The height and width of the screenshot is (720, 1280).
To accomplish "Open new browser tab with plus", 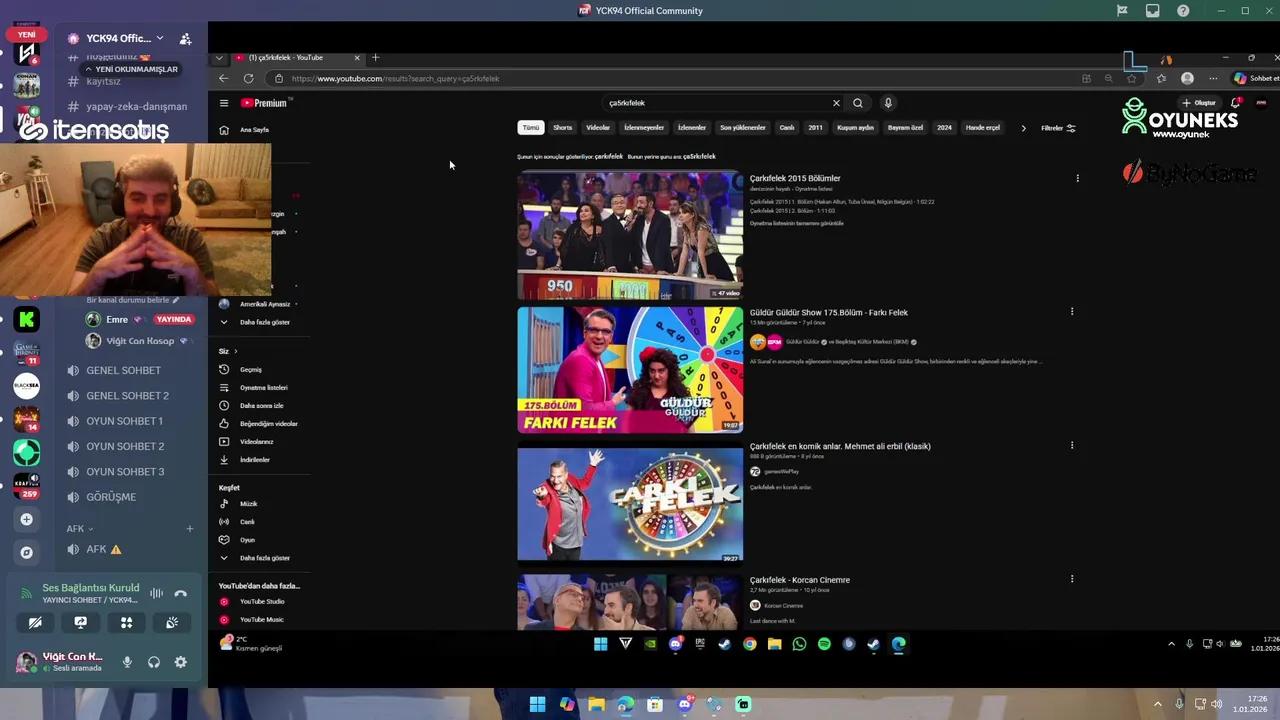I will tap(376, 57).
